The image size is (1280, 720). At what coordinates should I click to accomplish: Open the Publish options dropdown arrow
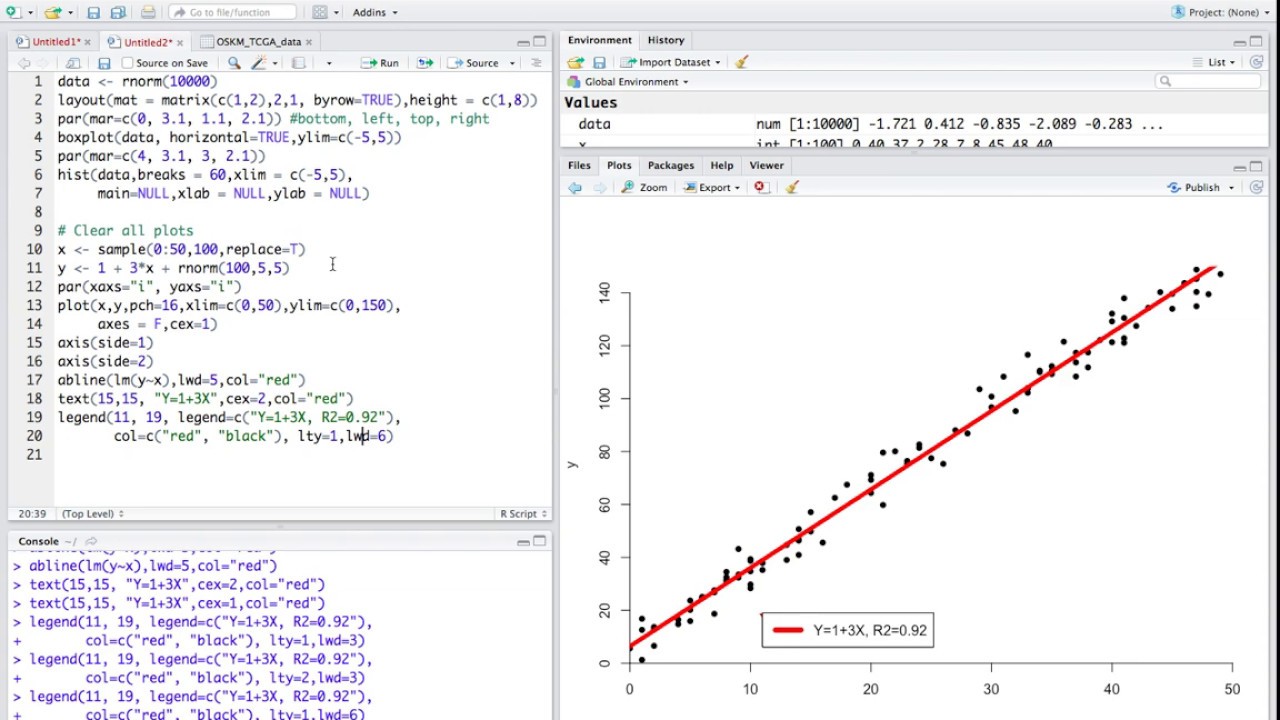[x=1231, y=187]
